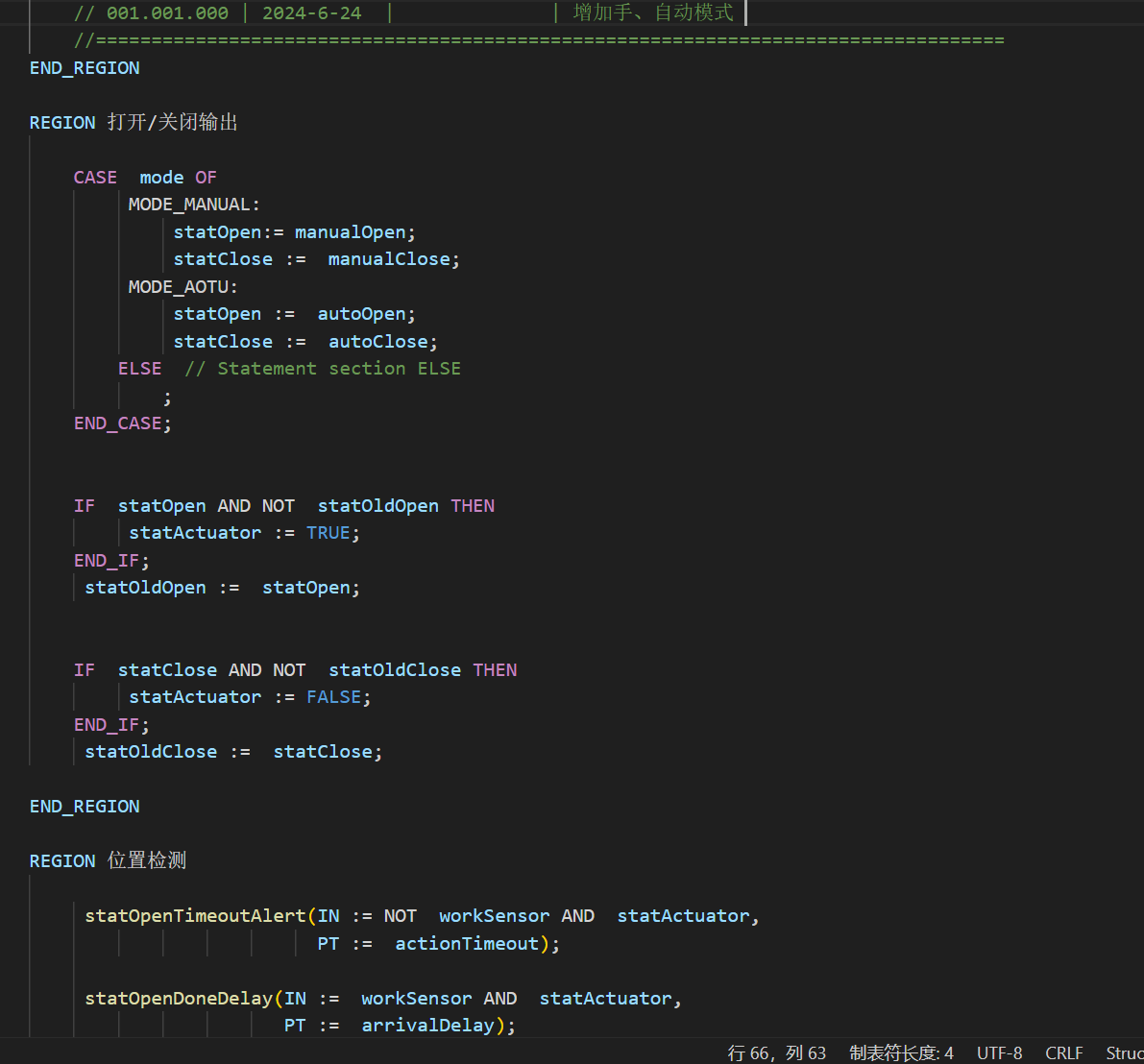Click the arrivalDelay parameter
This screenshot has width=1144, height=1064.
pos(427,1026)
